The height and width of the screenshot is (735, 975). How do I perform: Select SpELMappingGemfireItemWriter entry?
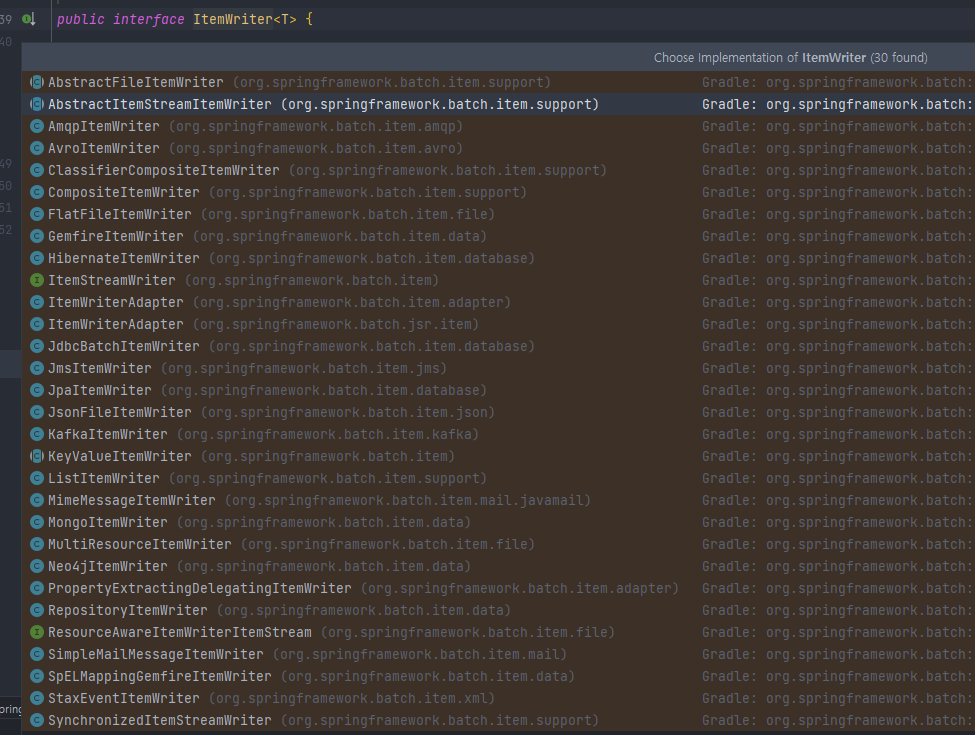(498, 677)
